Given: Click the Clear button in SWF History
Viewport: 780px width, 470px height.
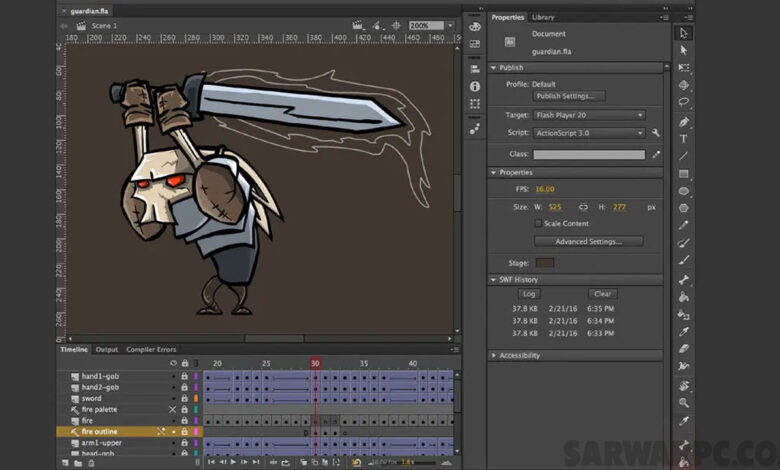Looking at the screenshot, I should pos(602,294).
